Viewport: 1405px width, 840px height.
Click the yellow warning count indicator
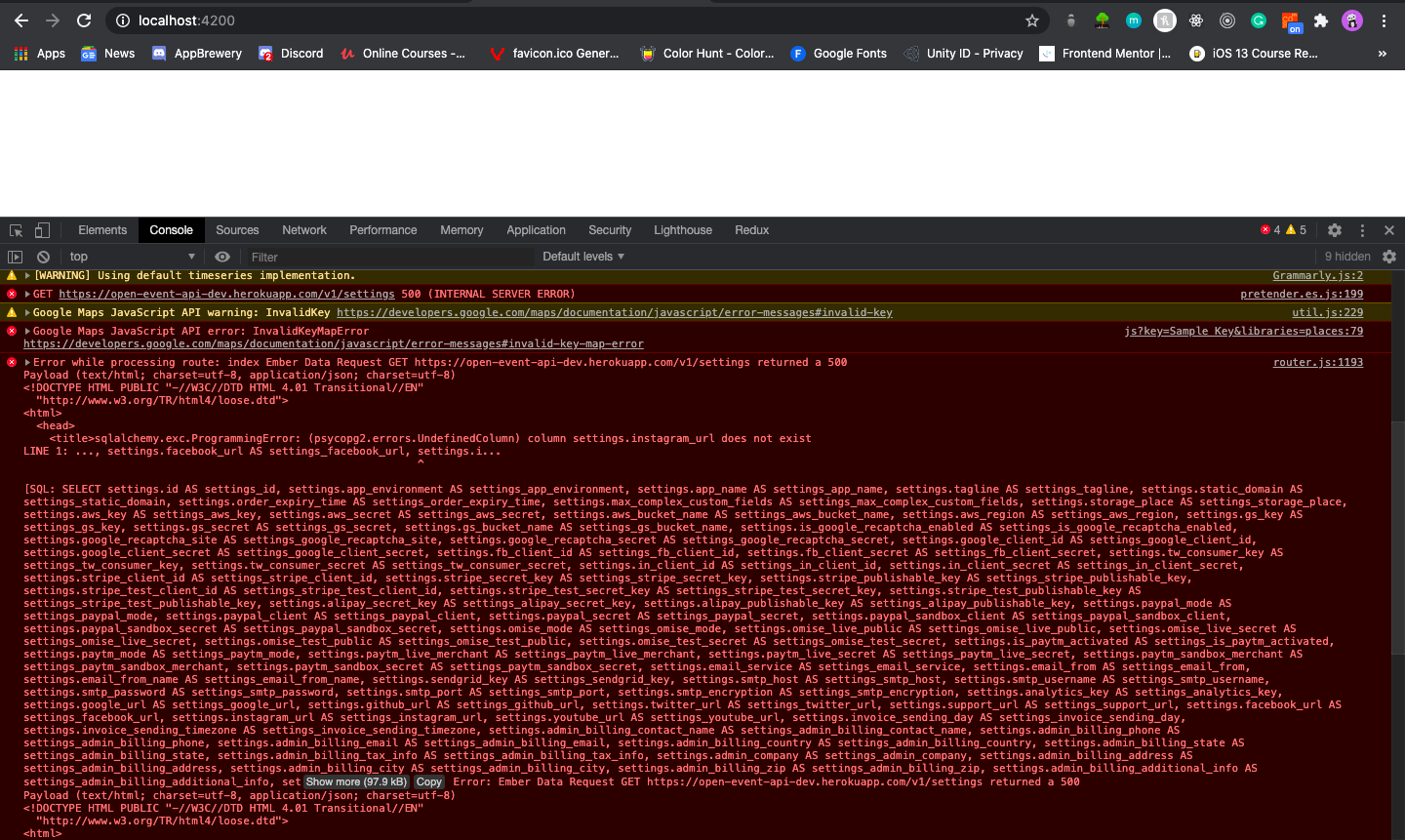coord(1296,230)
